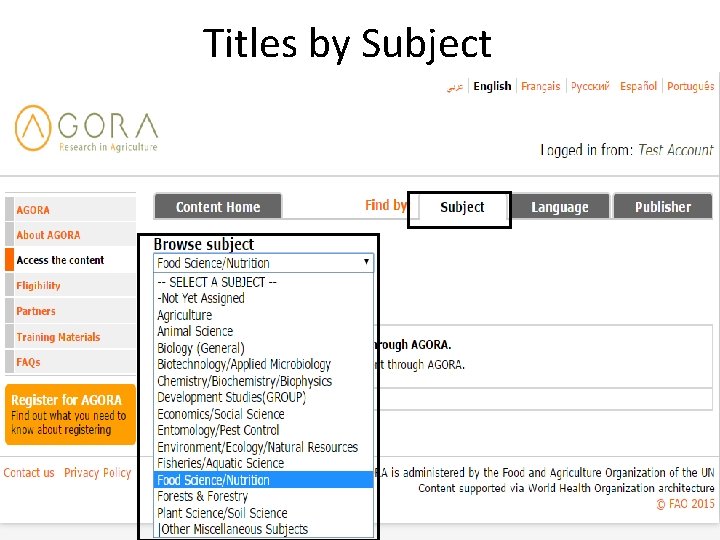Open the Contact us link
Screen dimensions: 720x540
(x=29, y=472)
